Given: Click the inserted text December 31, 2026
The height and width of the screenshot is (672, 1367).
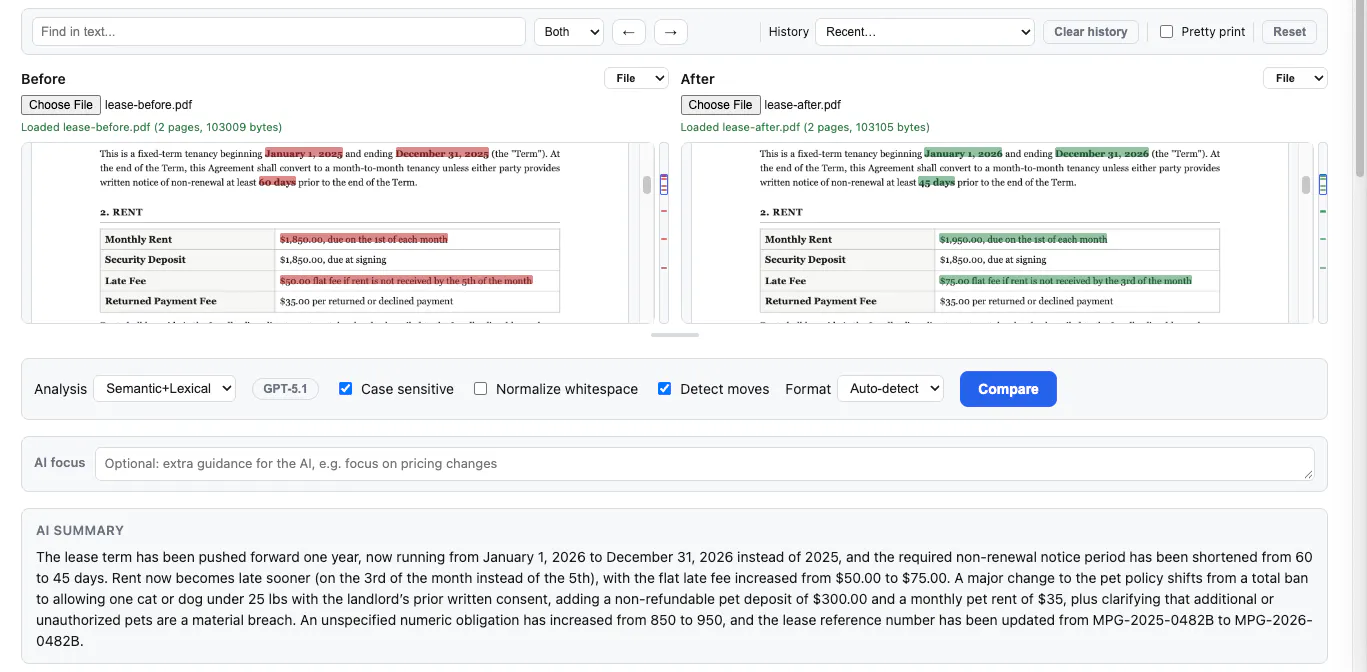Looking at the screenshot, I should point(1102,154).
